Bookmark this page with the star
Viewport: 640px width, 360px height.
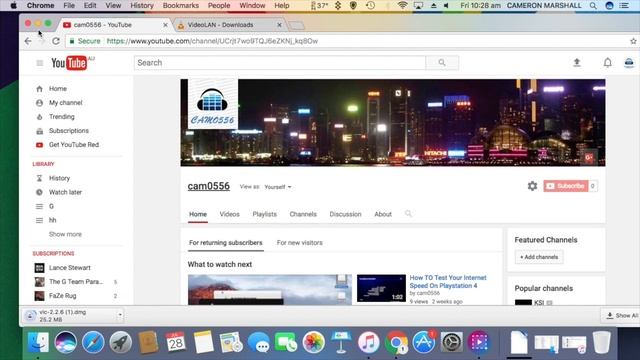633,41
